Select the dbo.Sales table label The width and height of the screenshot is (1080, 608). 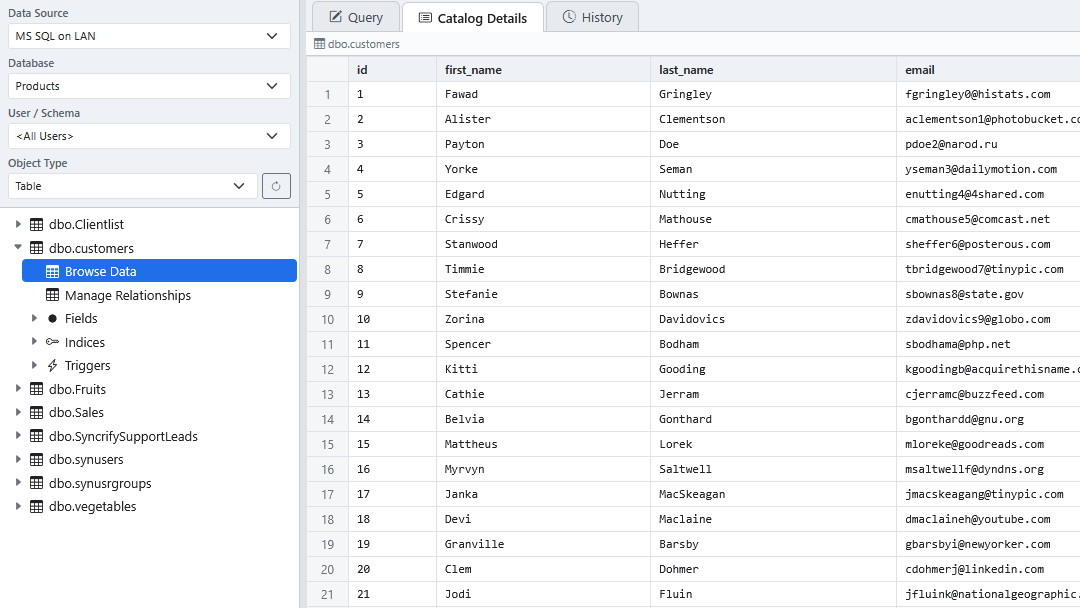[76, 412]
